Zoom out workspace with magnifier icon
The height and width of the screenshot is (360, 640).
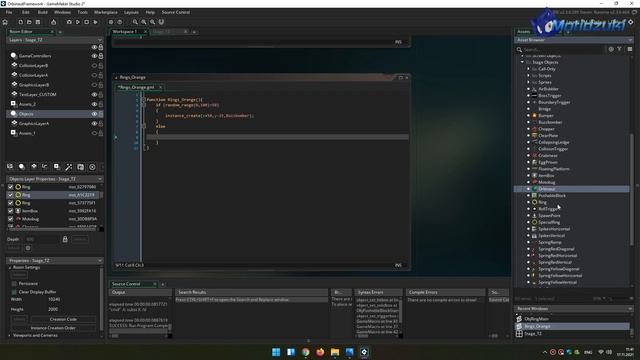click(135, 22)
